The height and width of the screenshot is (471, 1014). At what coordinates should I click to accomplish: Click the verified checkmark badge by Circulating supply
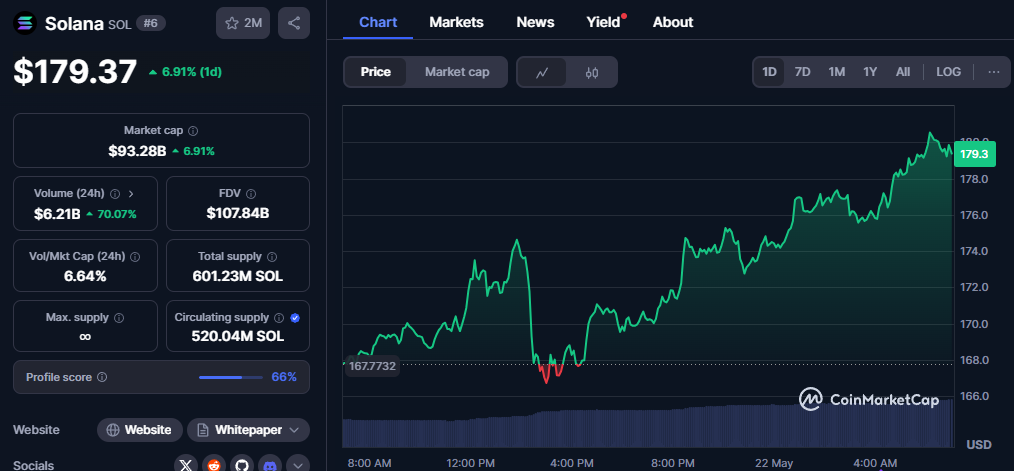[x=295, y=318]
